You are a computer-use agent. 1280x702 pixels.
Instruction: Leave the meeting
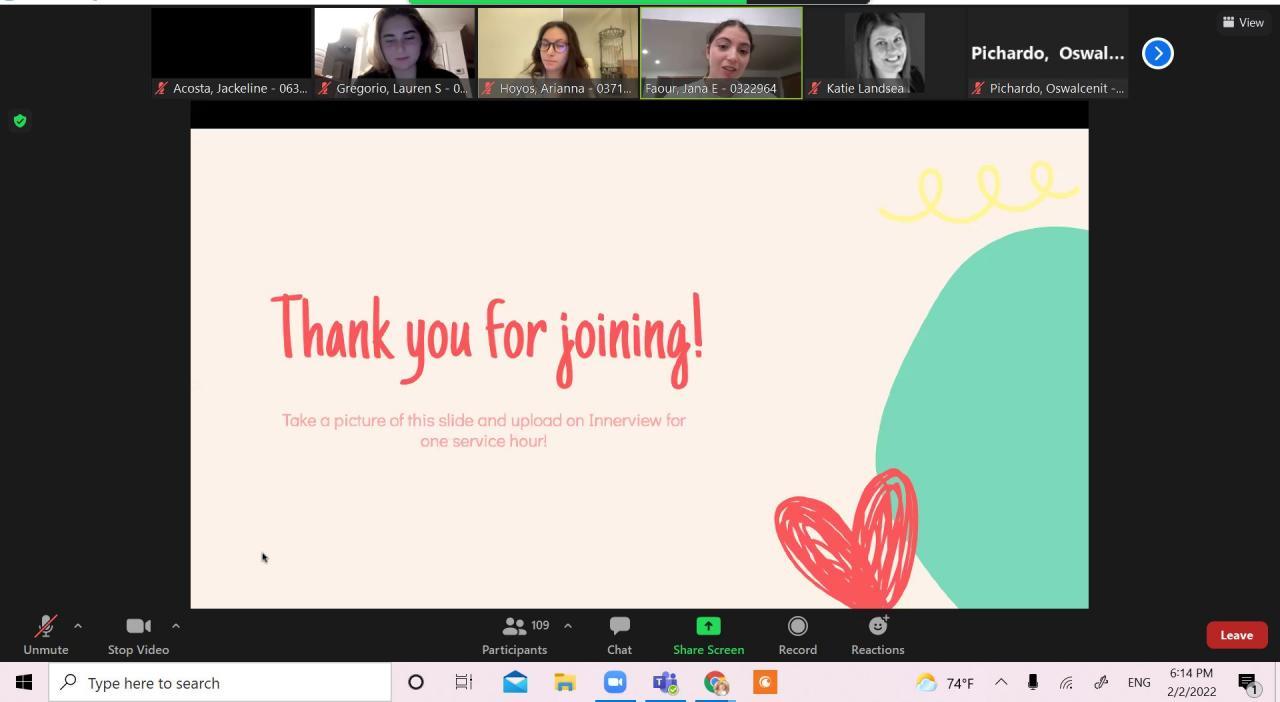(x=1237, y=635)
